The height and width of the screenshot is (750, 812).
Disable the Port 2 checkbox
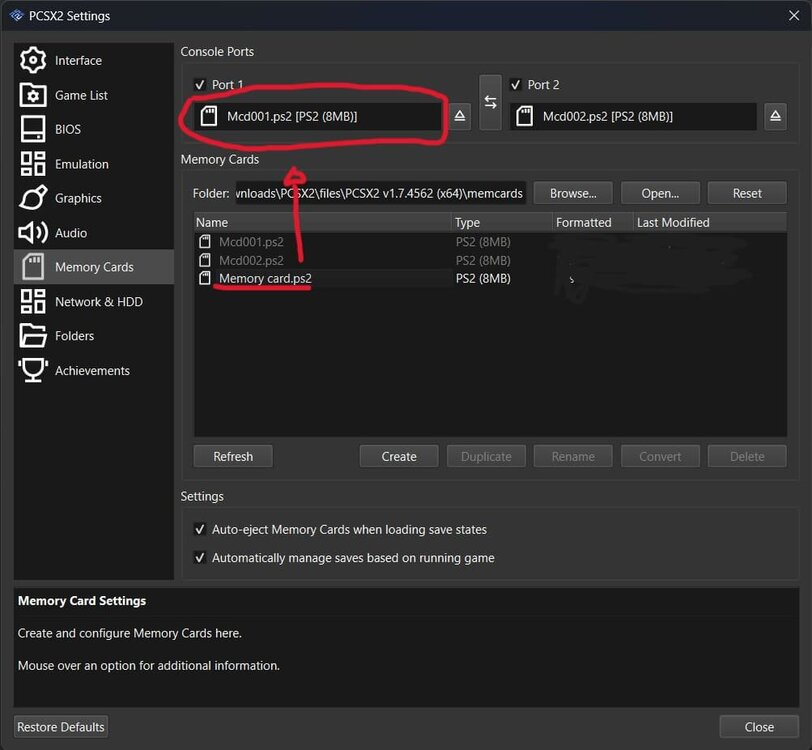coord(516,85)
